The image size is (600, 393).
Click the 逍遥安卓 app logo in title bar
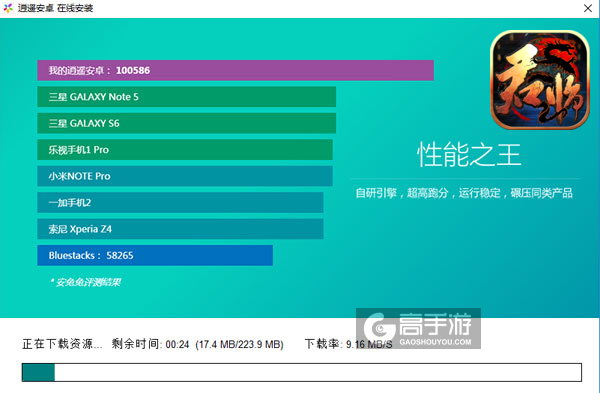(8, 8)
